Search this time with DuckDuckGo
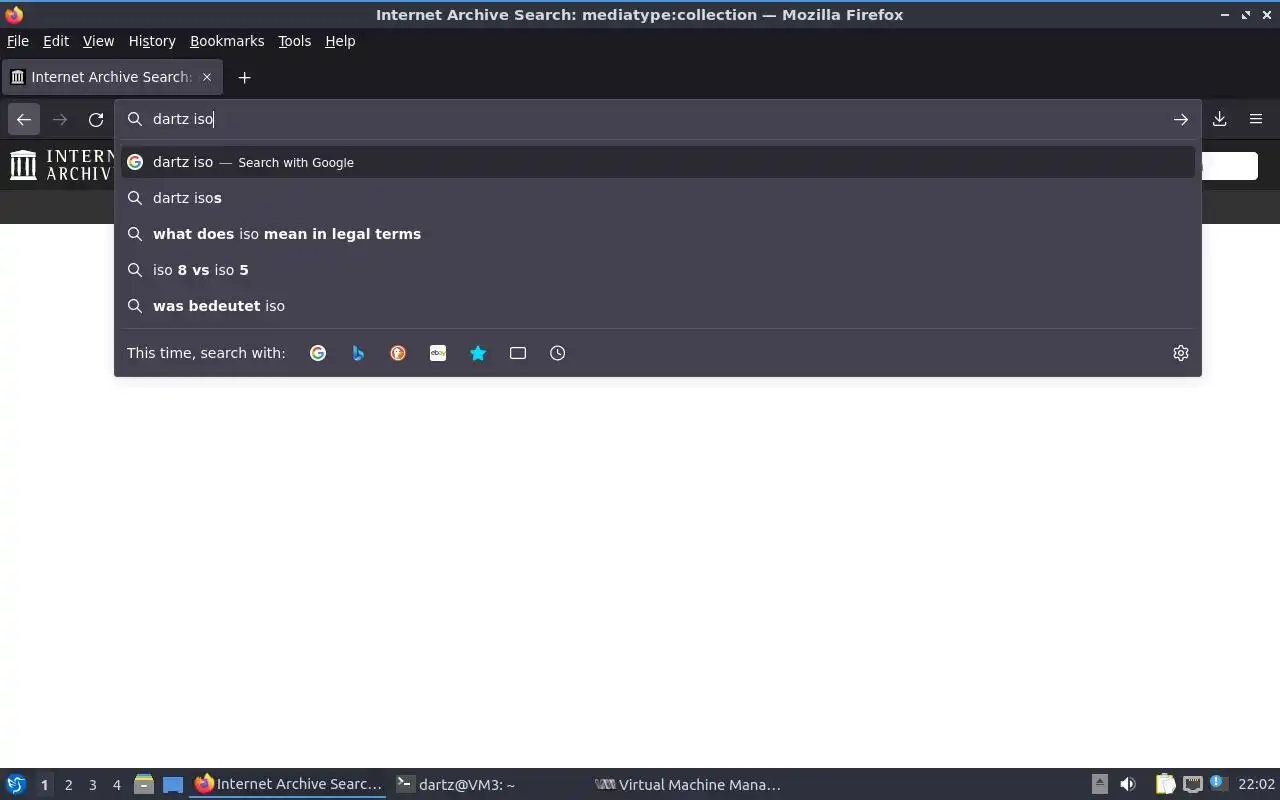Viewport: 1280px width, 800px height. click(398, 353)
